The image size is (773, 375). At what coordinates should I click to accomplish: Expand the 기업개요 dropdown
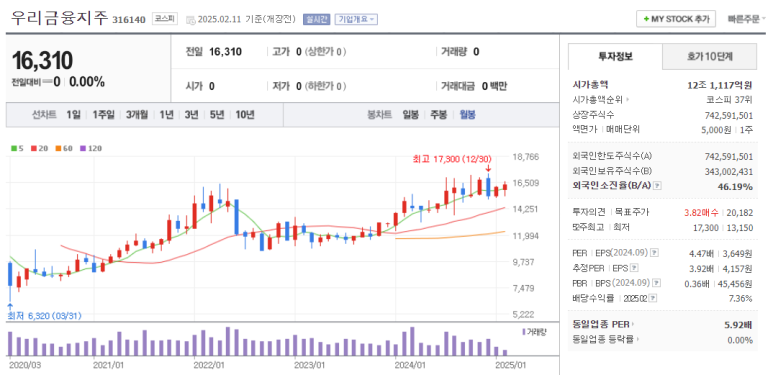point(356,19)
